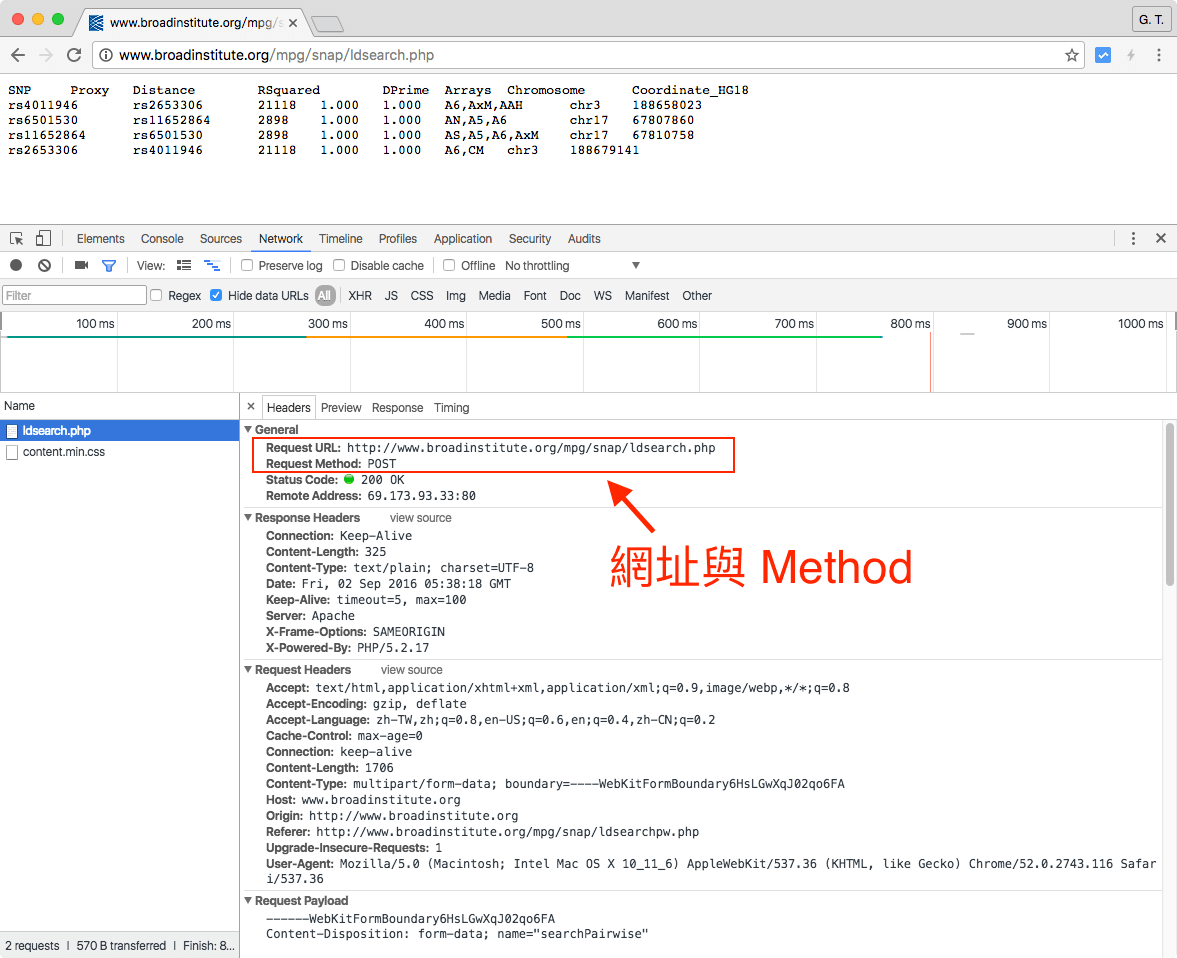Enable screenshot capture with camera icon

(x=81, y=265)
